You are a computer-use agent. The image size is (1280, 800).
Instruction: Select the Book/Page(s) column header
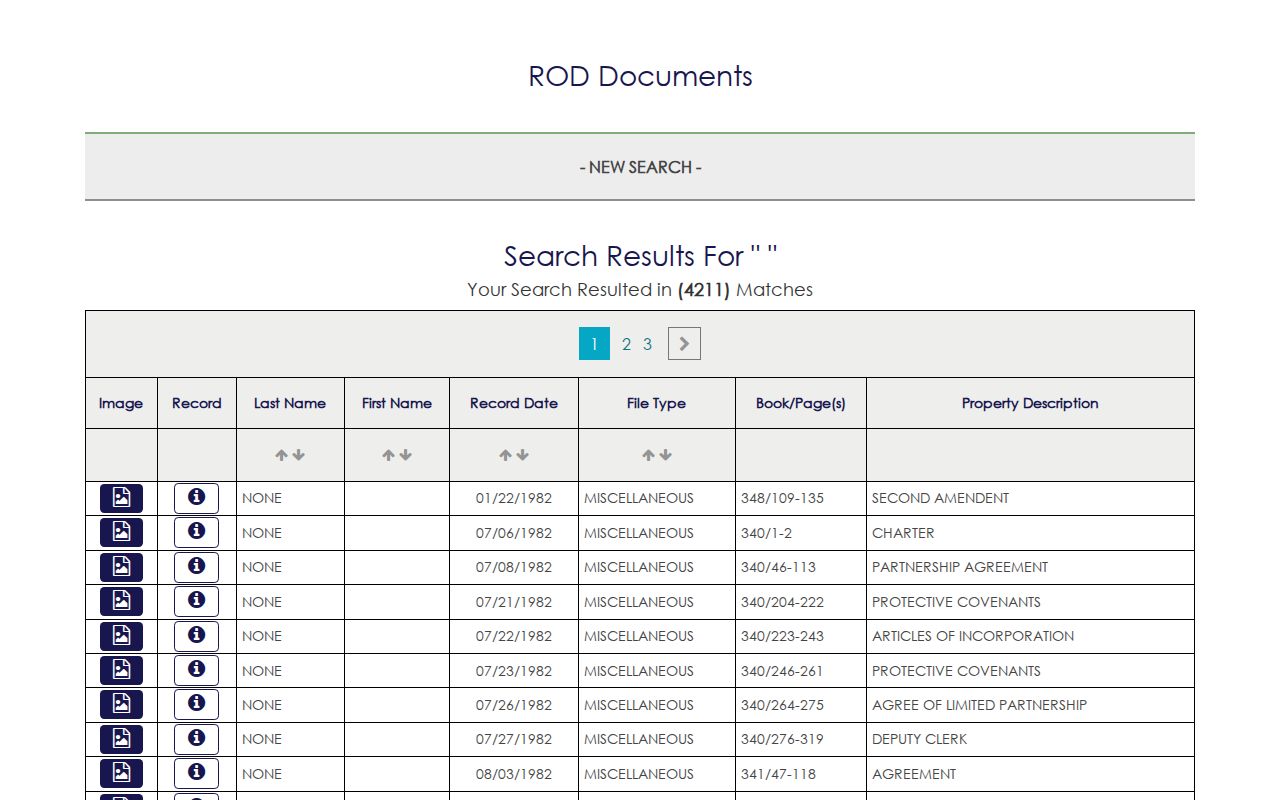point(801,404)
